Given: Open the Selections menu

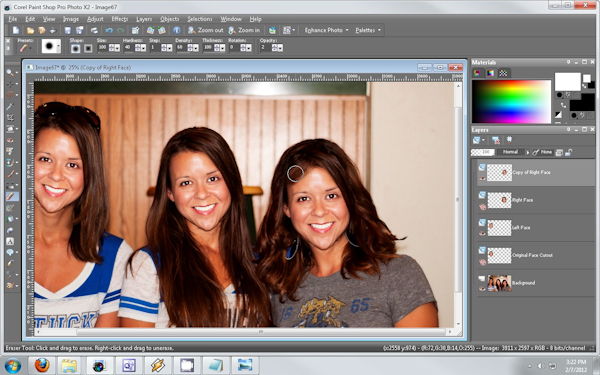Looking at the screenshot, I should pyautogui.click(x=199, y=19).
